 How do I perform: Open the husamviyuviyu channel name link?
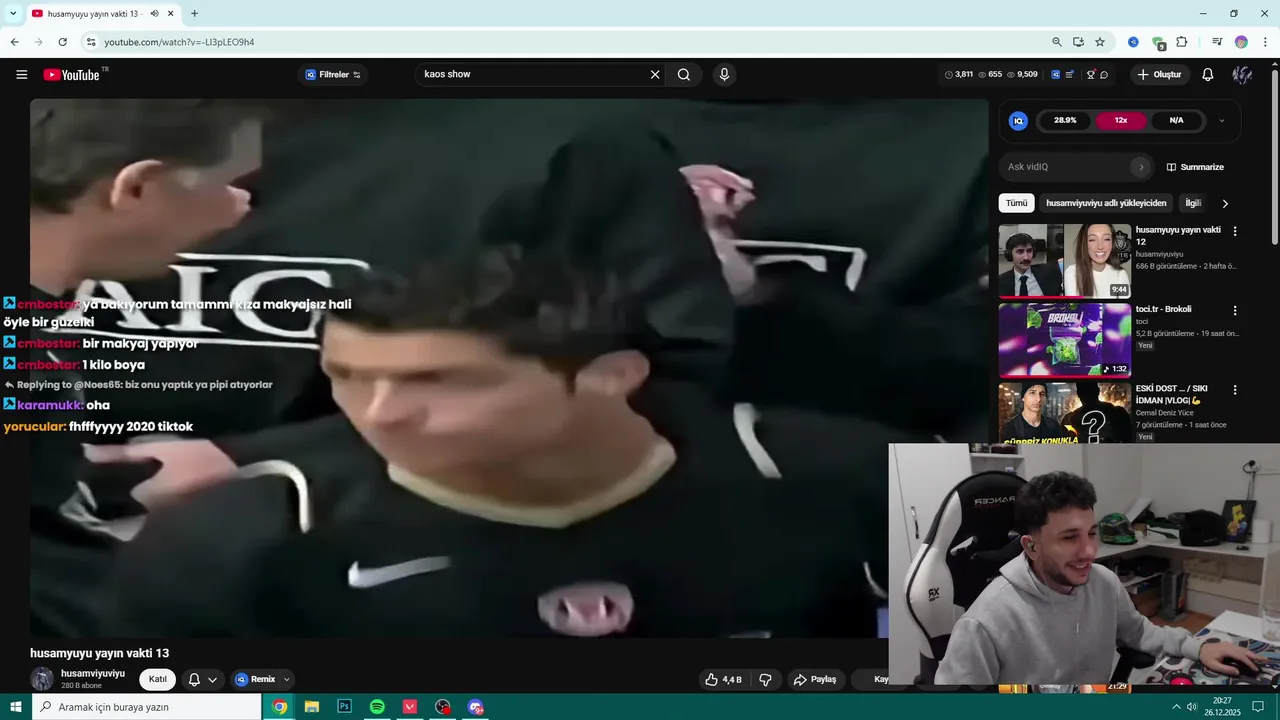(x=93, y=674)
